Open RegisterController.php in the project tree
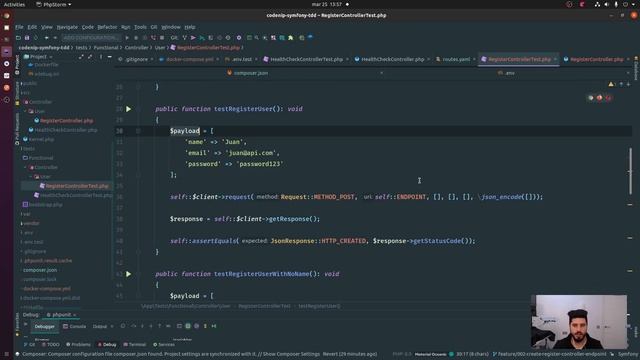 (67, 121)
